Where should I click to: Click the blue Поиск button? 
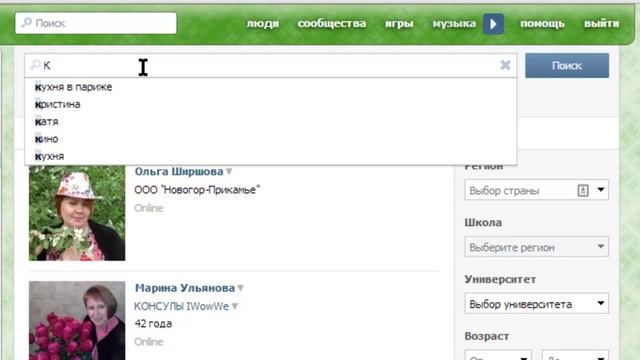pos(567,65)
